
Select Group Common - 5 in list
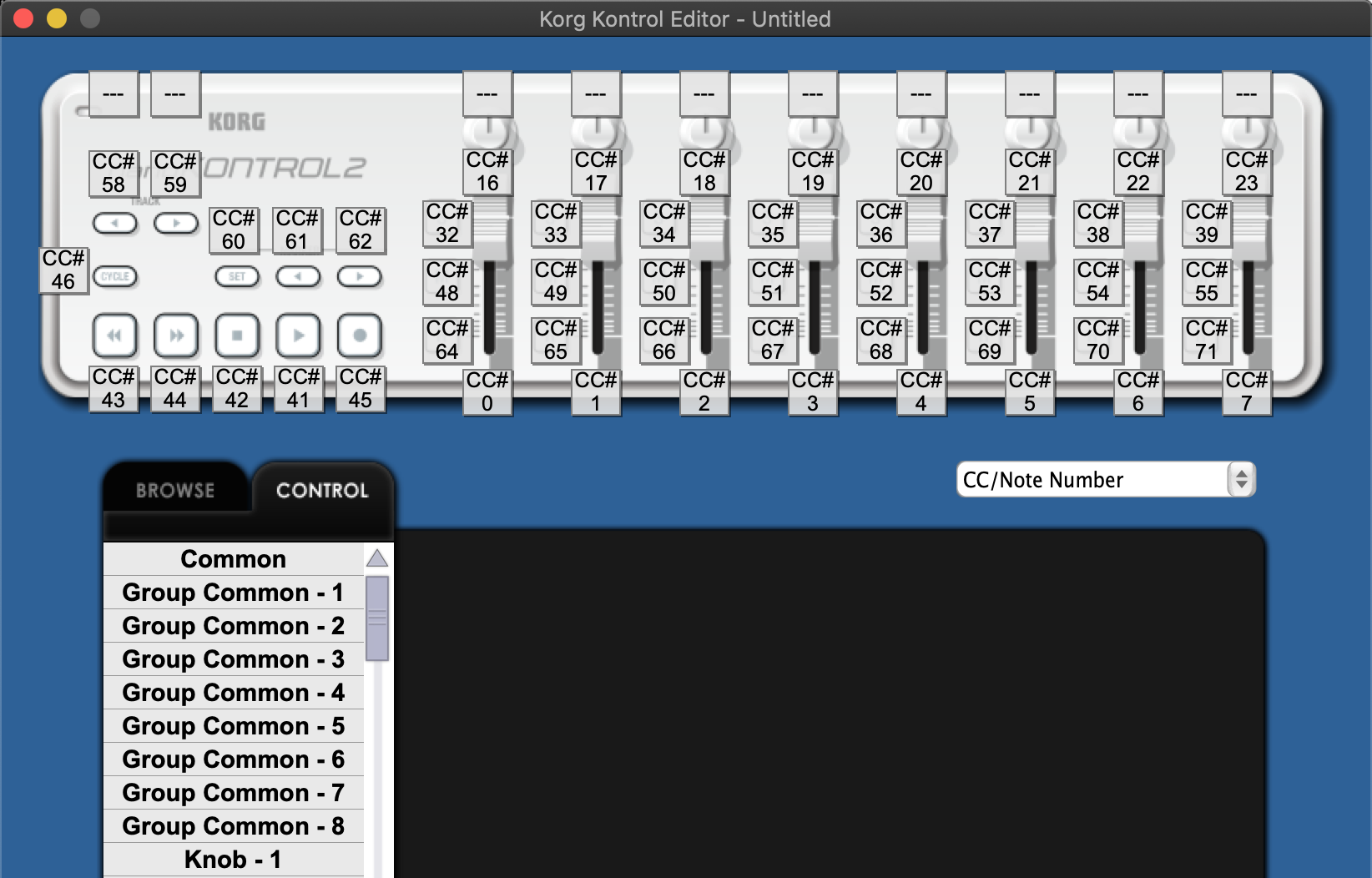click(234, 726)
